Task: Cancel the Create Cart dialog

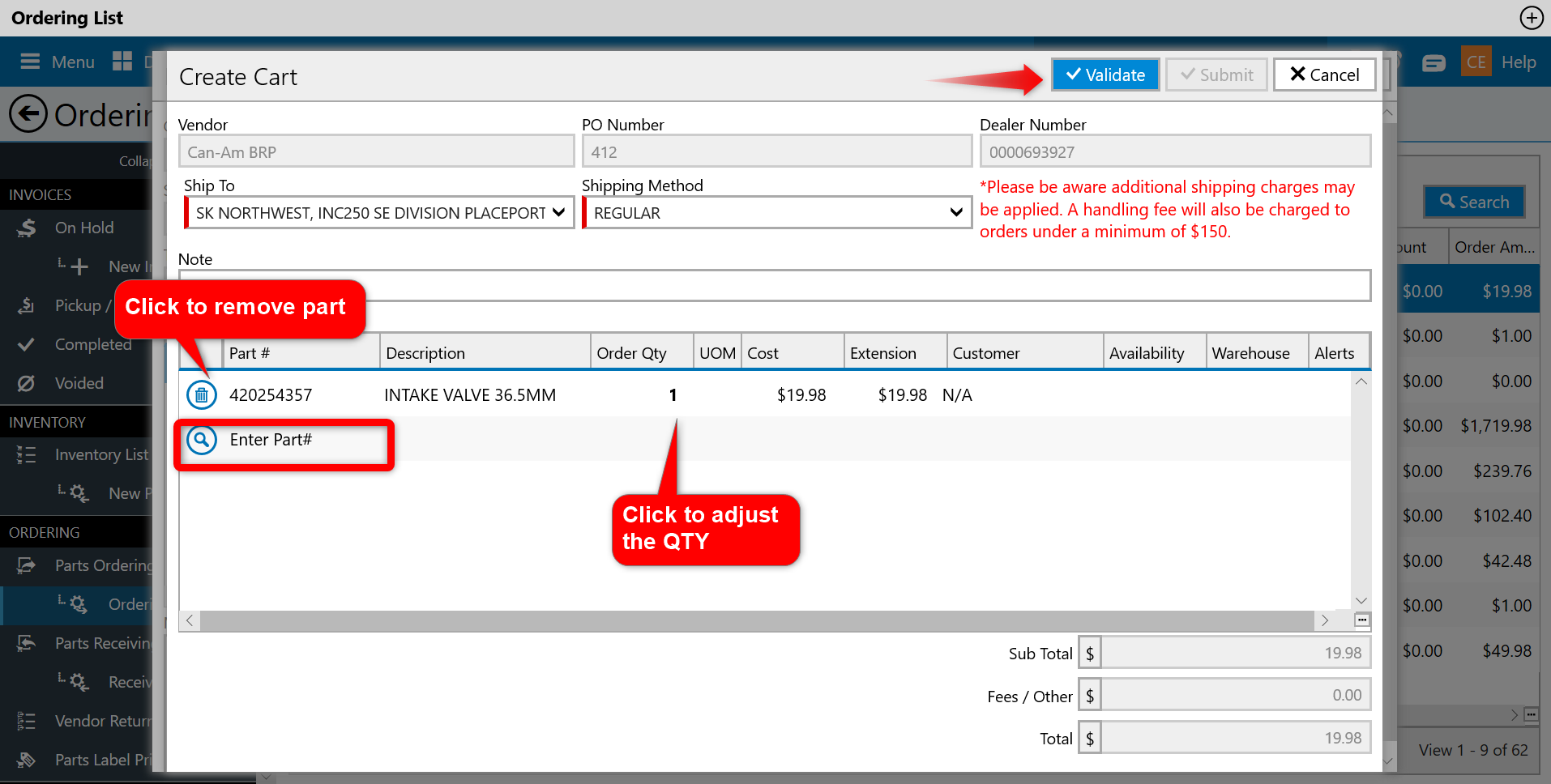Action: (x=1324, y=75)
